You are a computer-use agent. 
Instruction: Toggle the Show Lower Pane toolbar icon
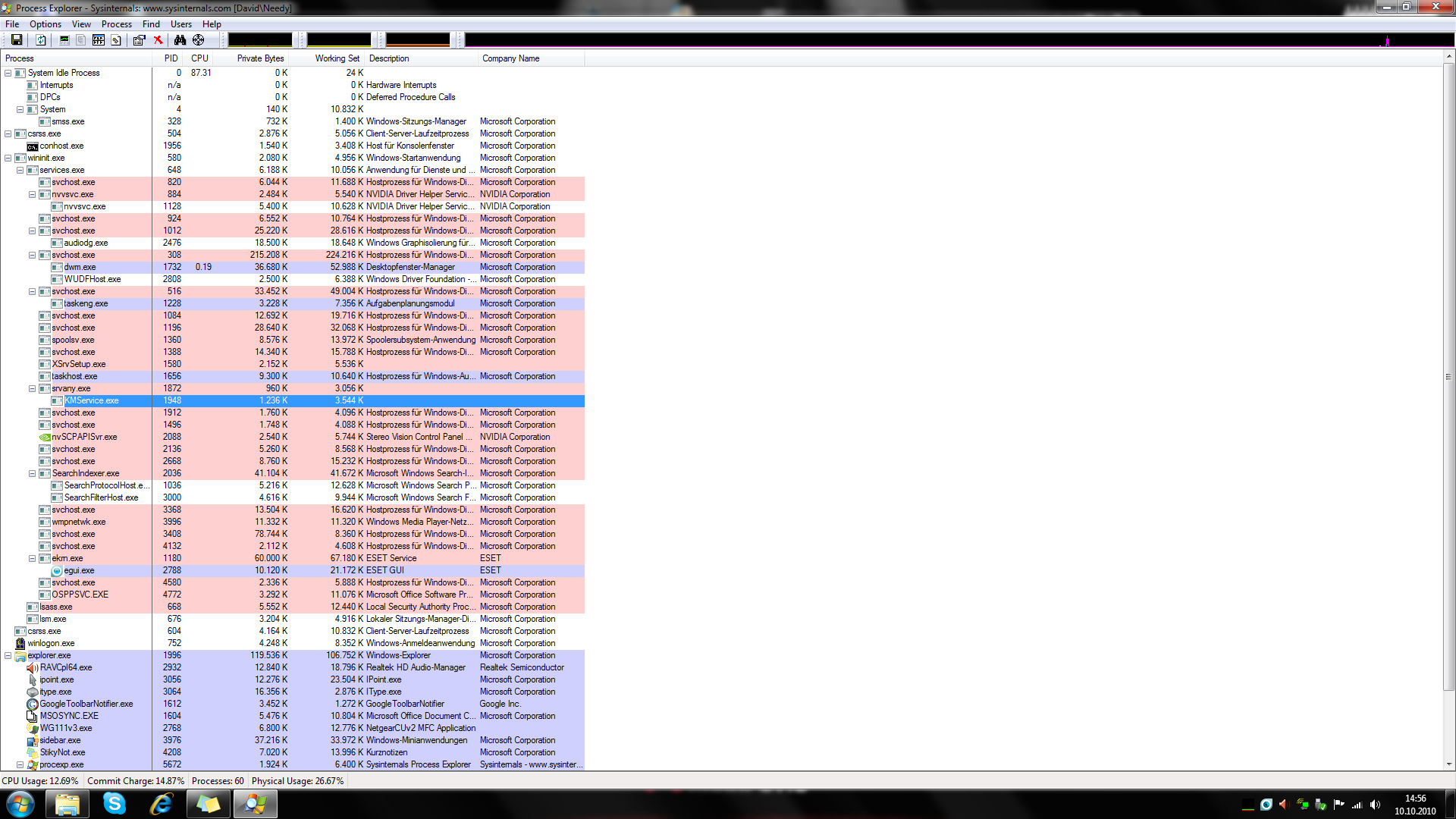point(99,40)
